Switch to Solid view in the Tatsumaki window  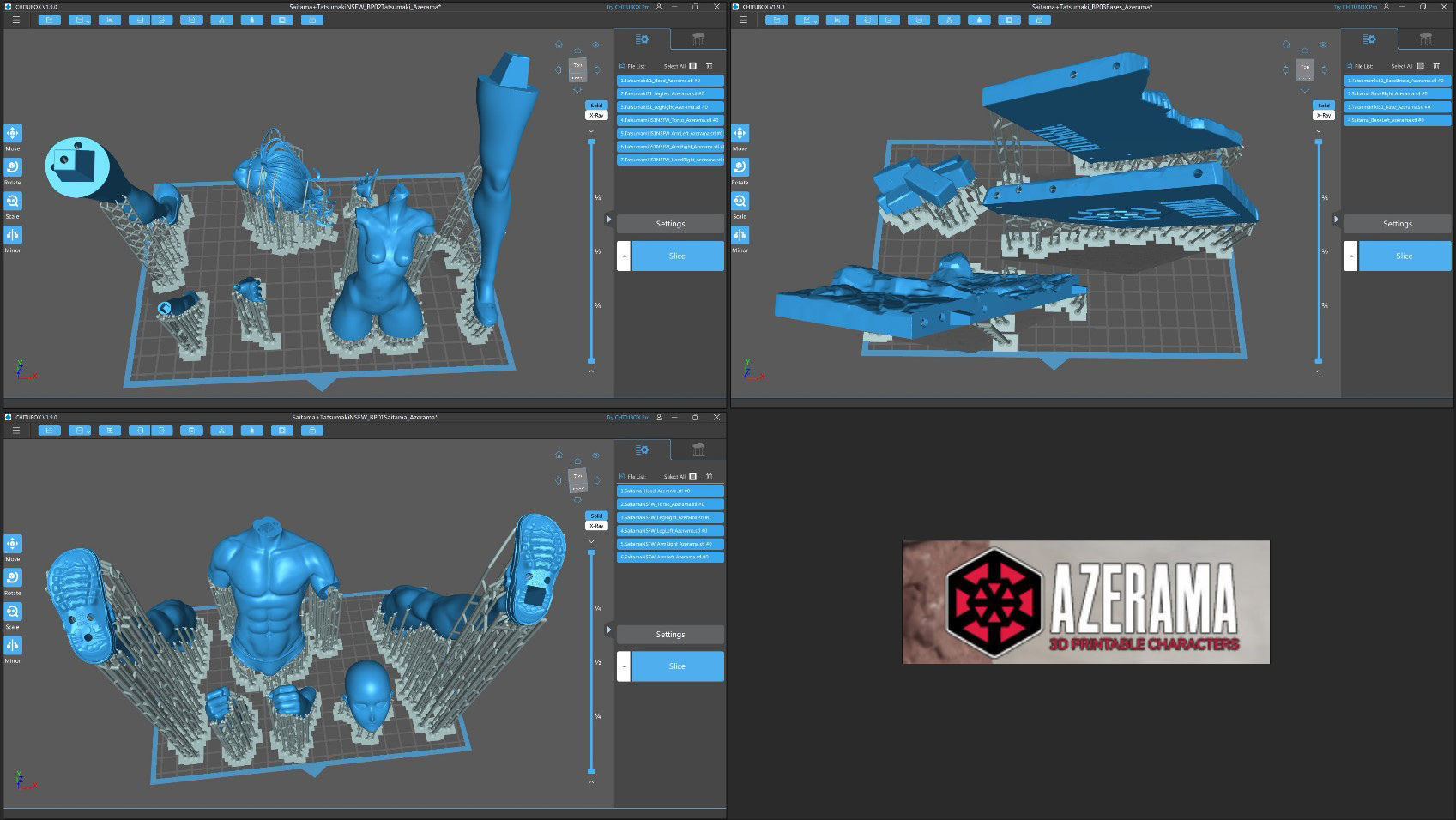tap(596, 106)
